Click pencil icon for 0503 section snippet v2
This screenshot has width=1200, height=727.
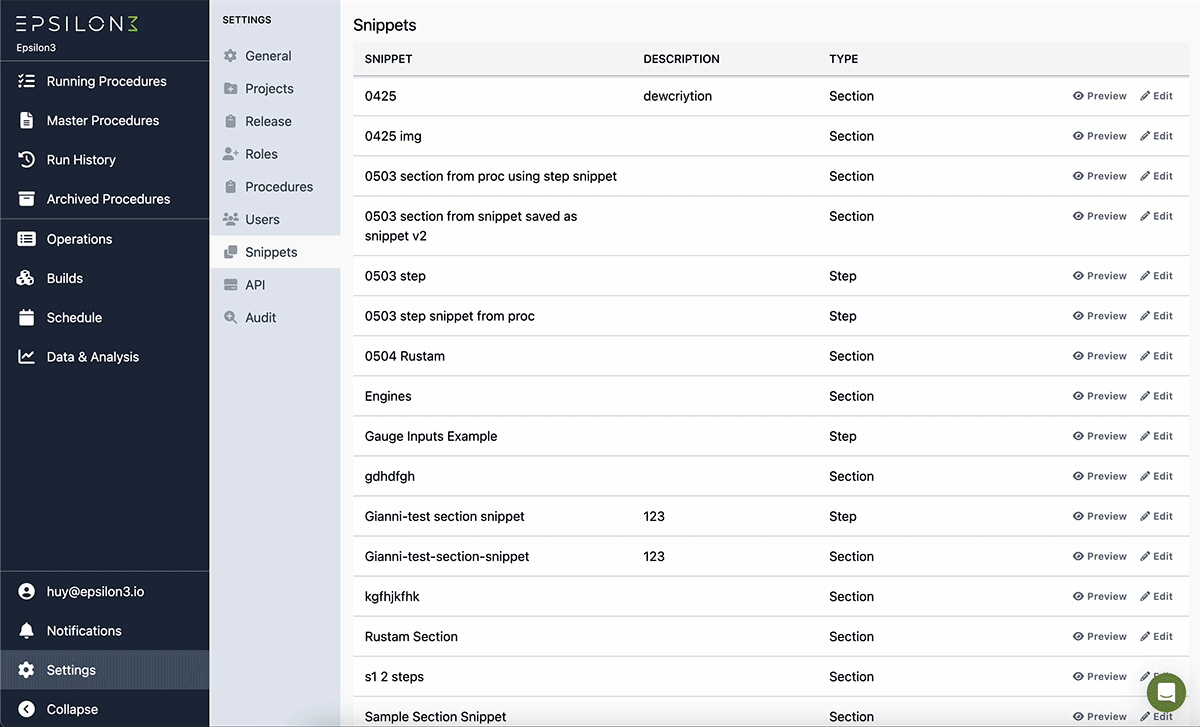pyautogui.click(x=1145, y=216)
